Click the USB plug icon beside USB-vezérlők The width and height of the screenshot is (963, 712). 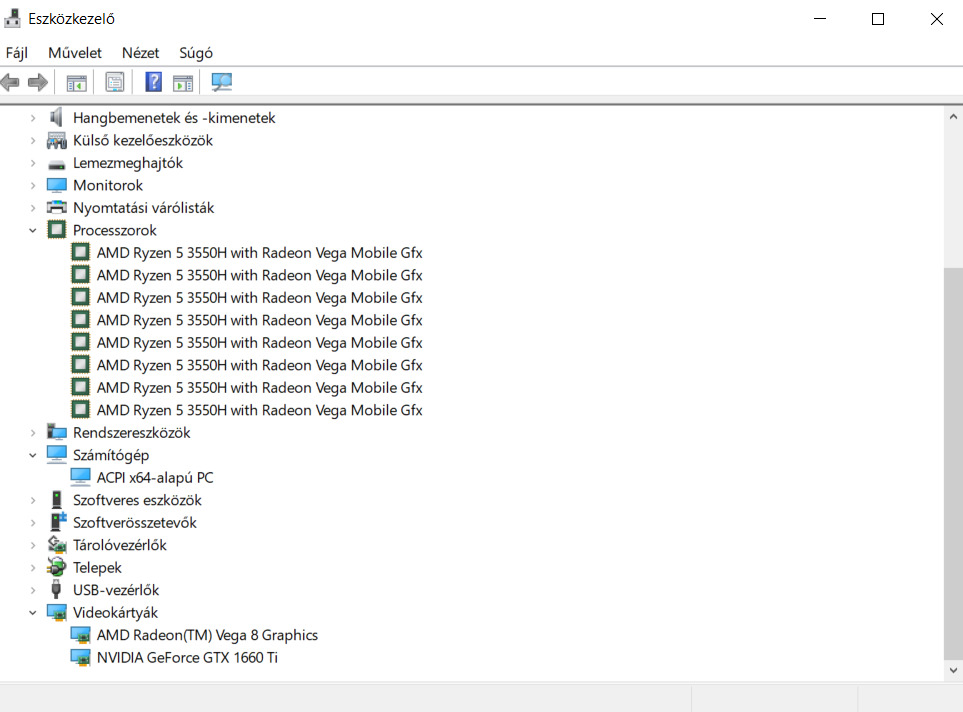(x=57, y=589)
